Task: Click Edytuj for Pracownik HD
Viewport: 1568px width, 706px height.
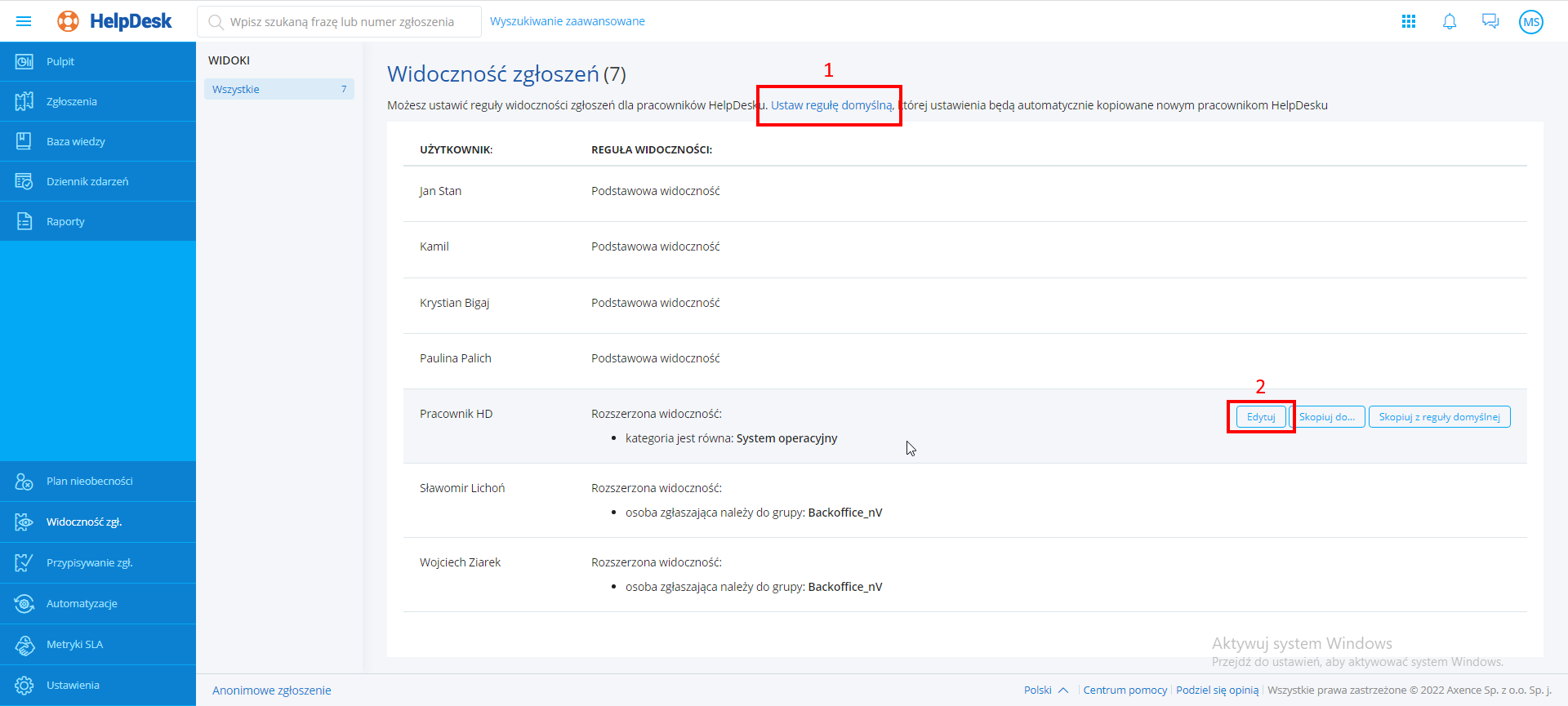Action: (1261, 417)
